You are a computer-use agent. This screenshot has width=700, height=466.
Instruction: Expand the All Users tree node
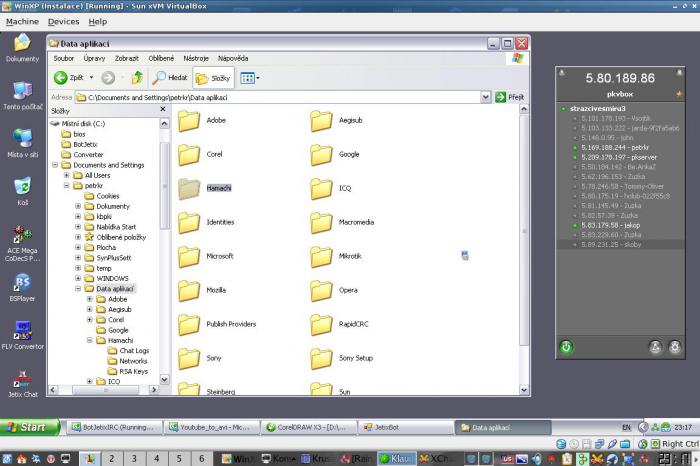[67, 175]
